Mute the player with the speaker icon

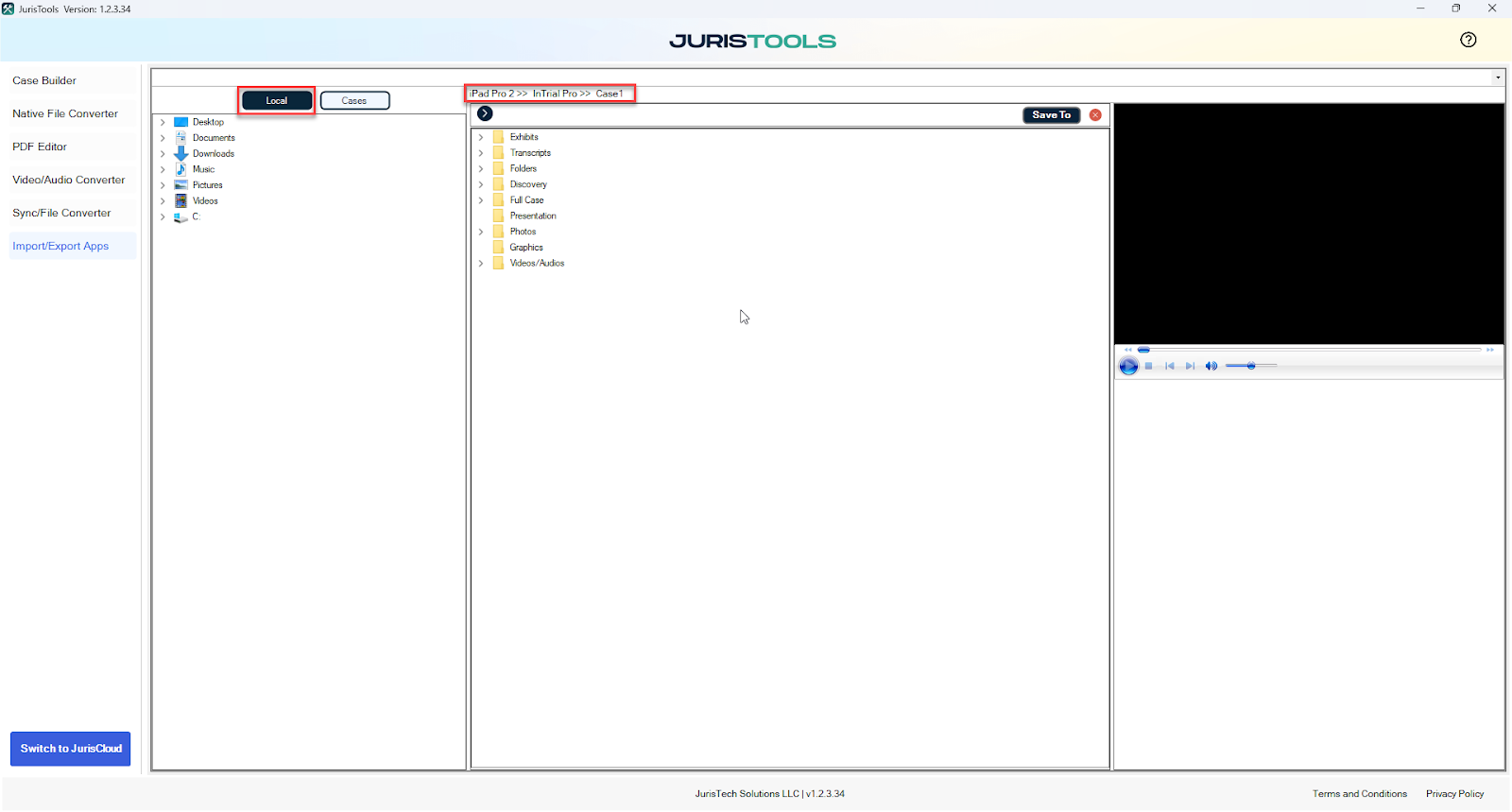(1211, 366)
